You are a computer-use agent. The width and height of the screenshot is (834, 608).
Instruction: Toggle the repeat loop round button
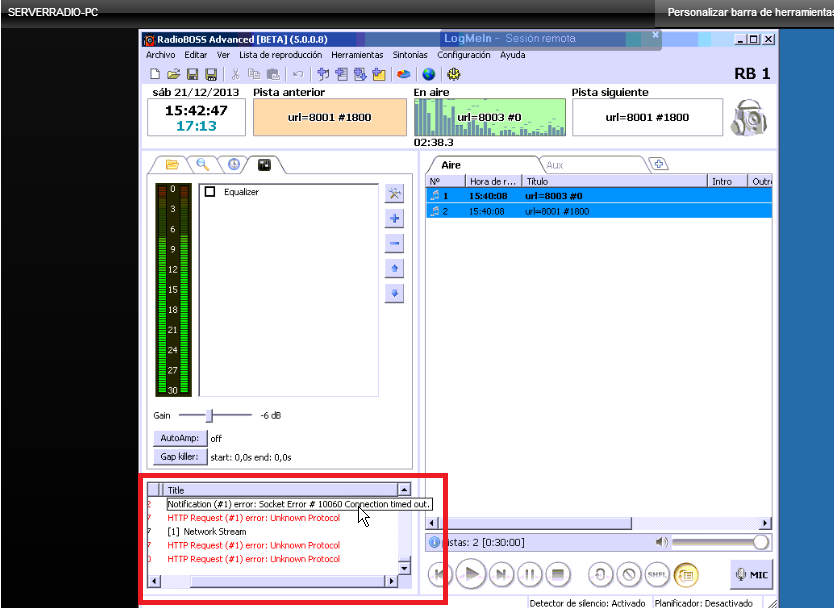coord(600,574)
